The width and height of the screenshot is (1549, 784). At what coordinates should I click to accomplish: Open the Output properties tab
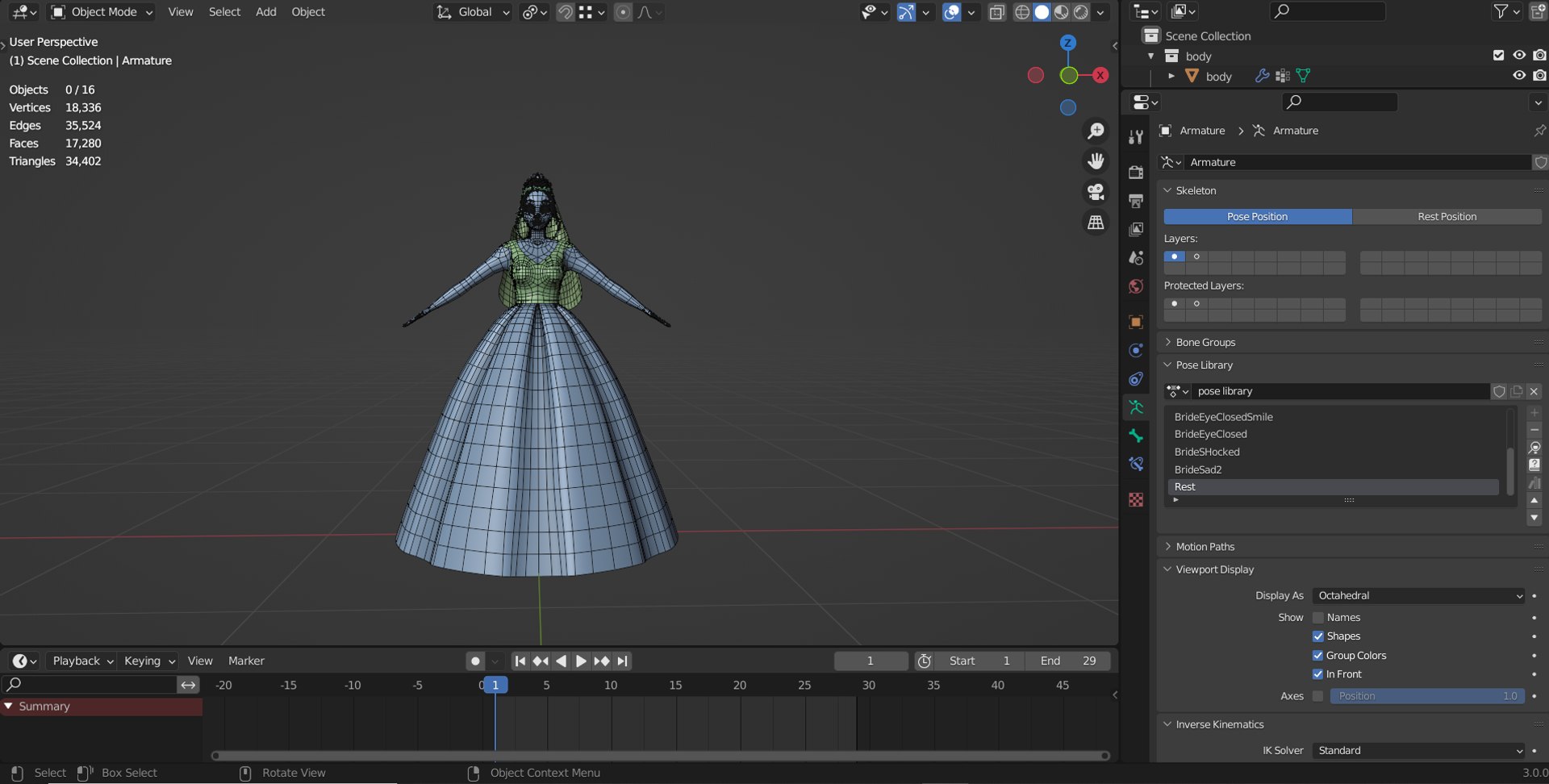click(x=1136, y=201)
